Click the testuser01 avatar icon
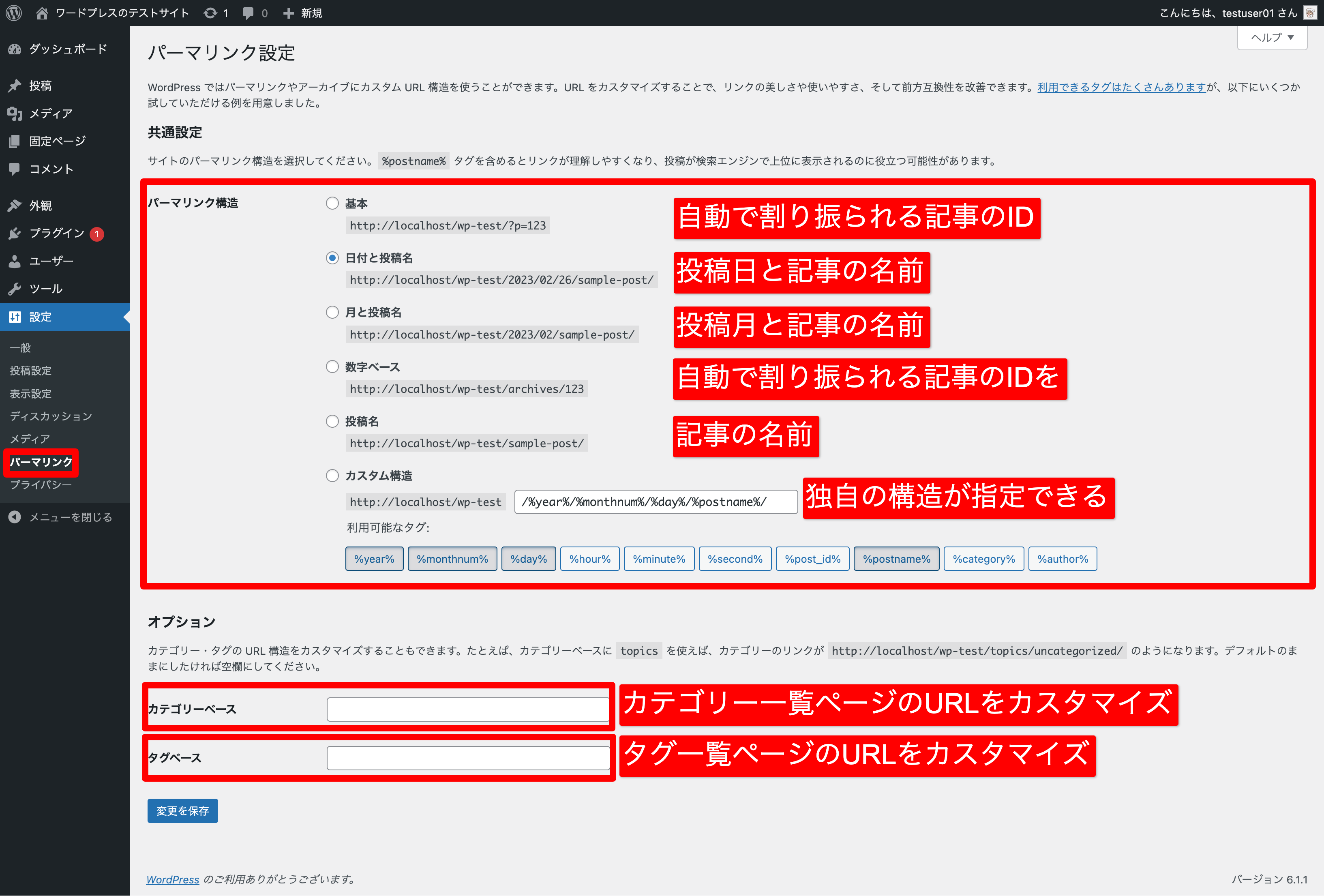Screen dimensions: 1324x896 coord(1310,13)
